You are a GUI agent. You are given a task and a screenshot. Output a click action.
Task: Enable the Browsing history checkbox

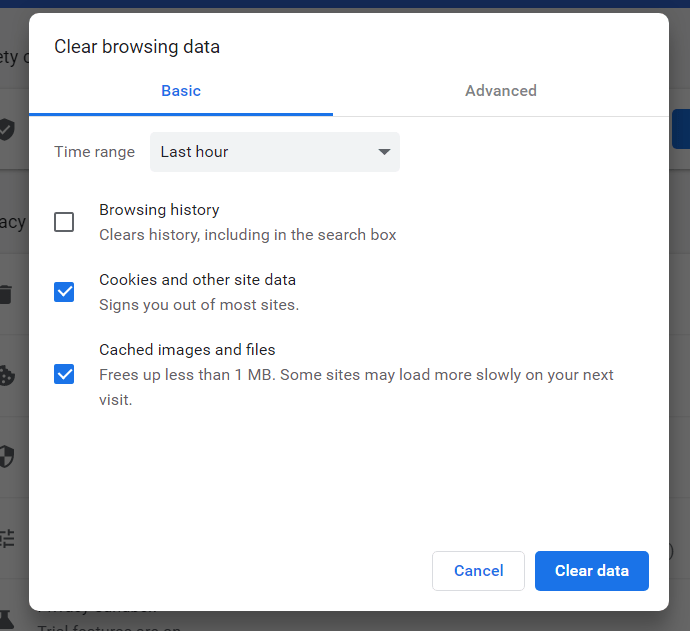(x=64, y=222)
